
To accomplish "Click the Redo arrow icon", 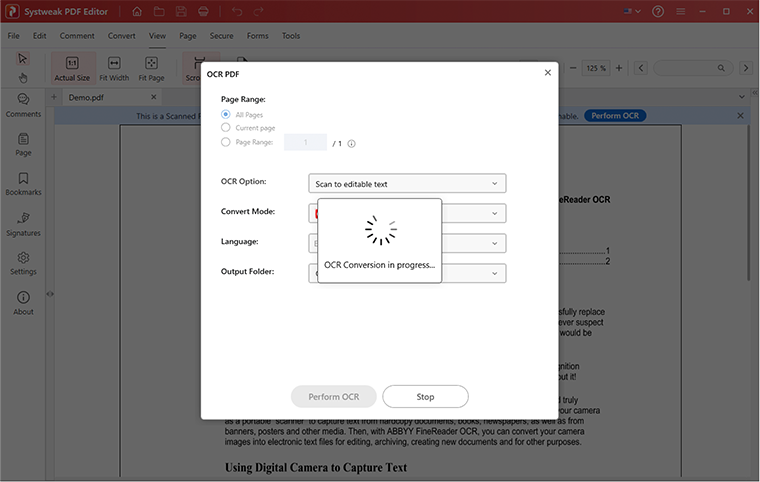I will (258, 11).
